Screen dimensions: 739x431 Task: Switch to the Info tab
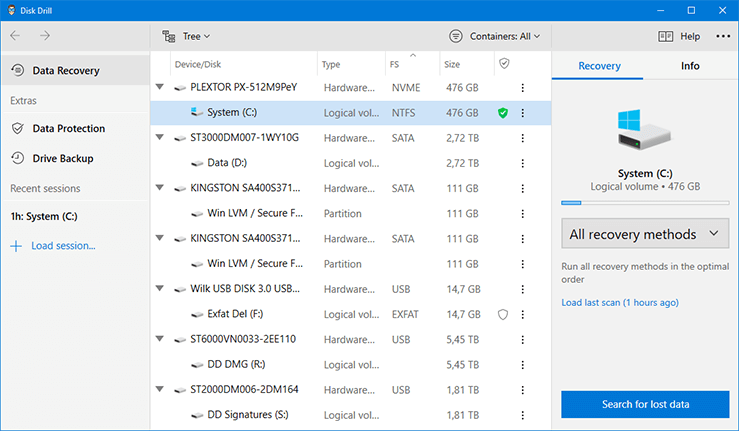tap(690, 66)
